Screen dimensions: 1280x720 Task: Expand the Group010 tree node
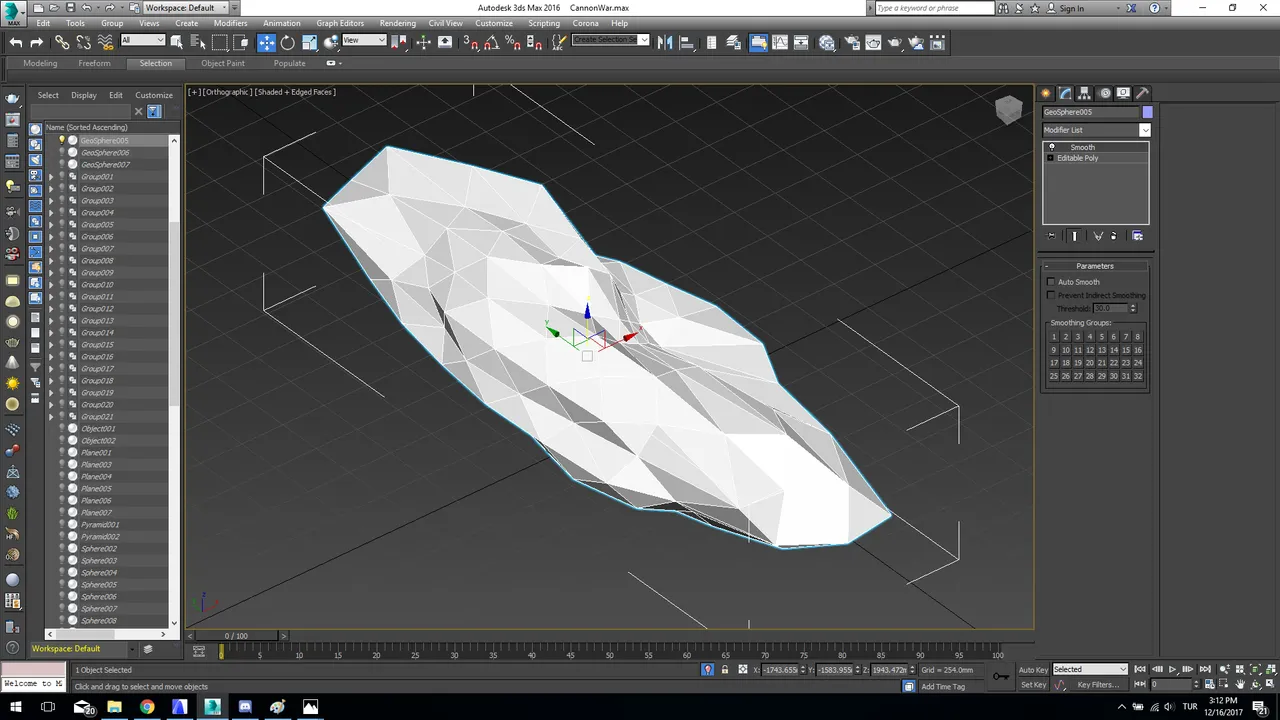coord(51,285)
